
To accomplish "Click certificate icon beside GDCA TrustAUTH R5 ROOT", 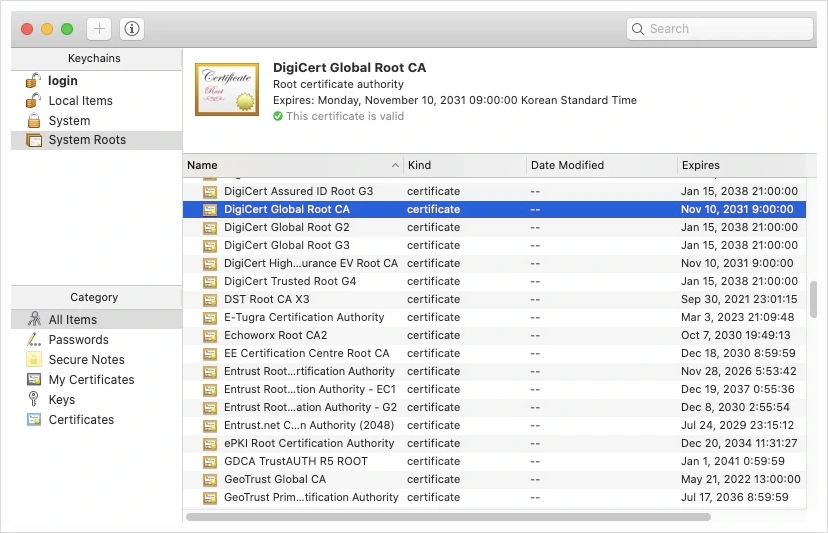I will point(210,462).
